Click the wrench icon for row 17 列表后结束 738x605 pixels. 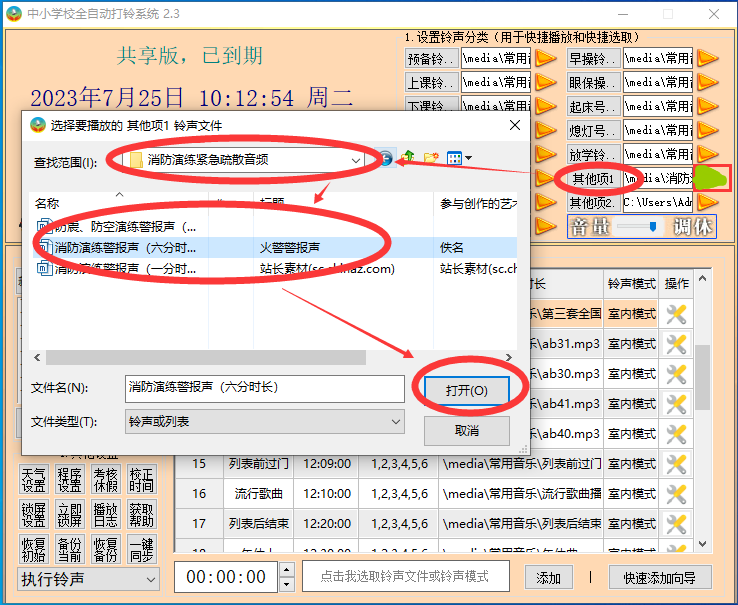[676, 524]
